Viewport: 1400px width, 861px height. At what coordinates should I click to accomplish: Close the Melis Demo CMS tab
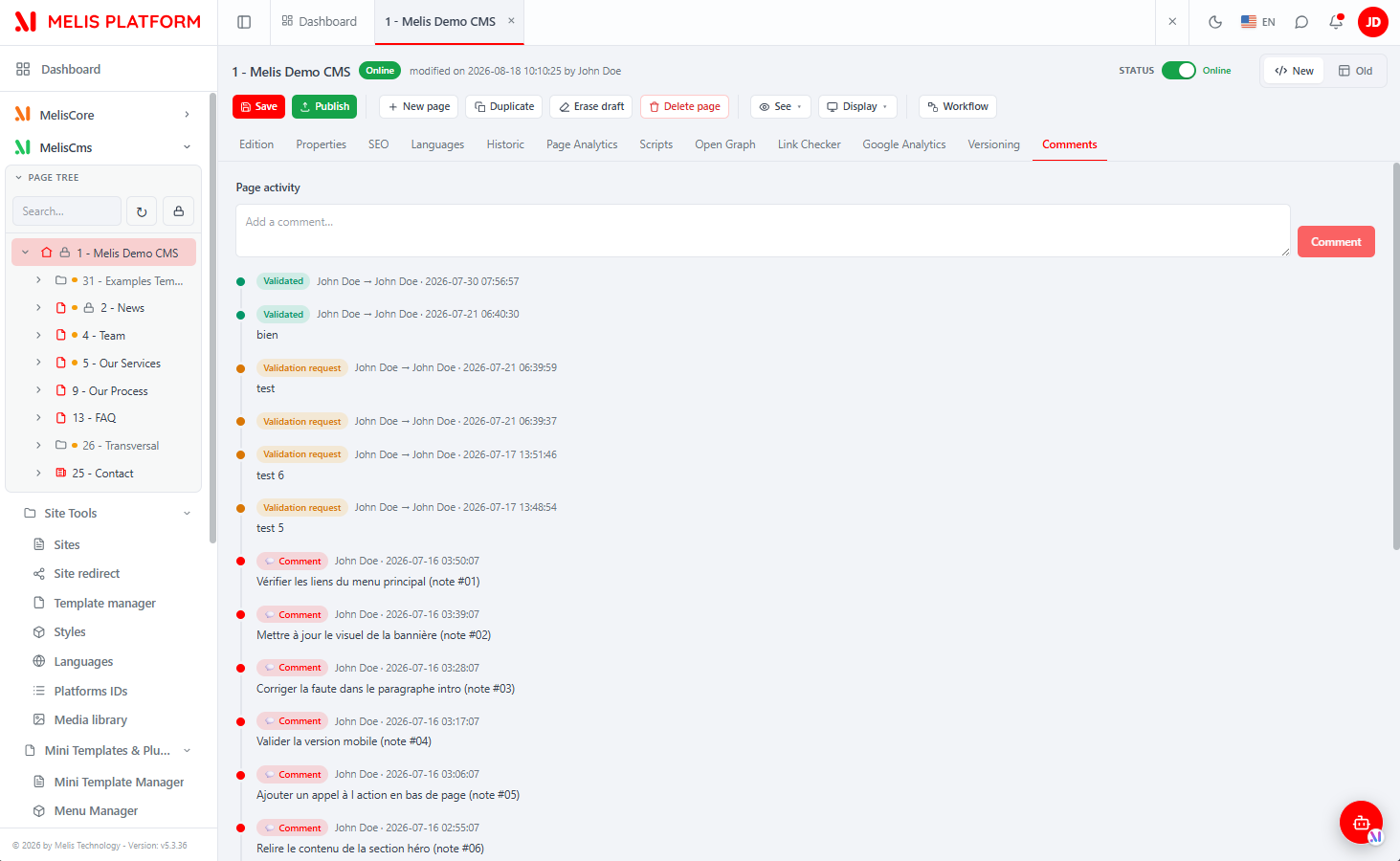pos(511,21)
